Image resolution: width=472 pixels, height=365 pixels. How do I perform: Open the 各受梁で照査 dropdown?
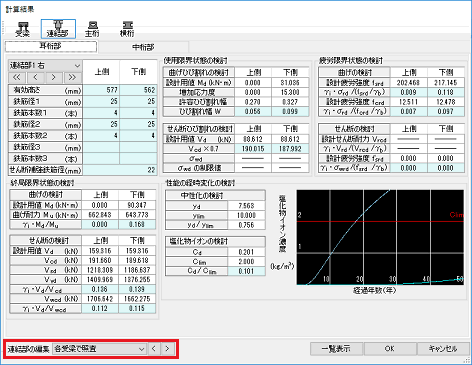pyautogui.click(x=99, y=349)
